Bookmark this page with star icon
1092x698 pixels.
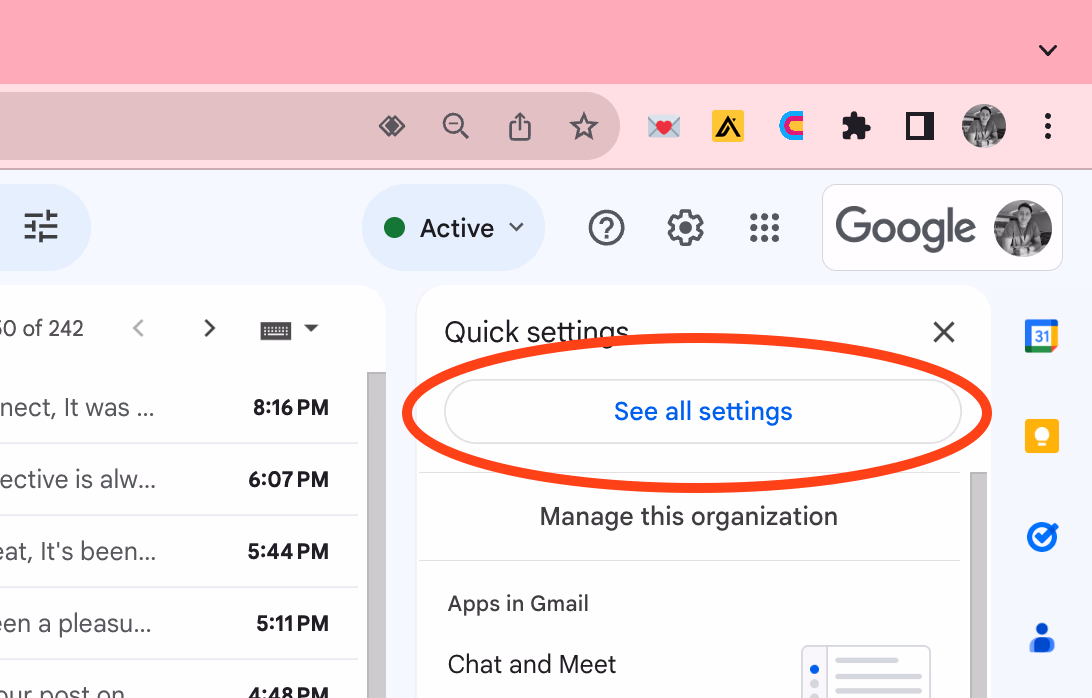583,127
